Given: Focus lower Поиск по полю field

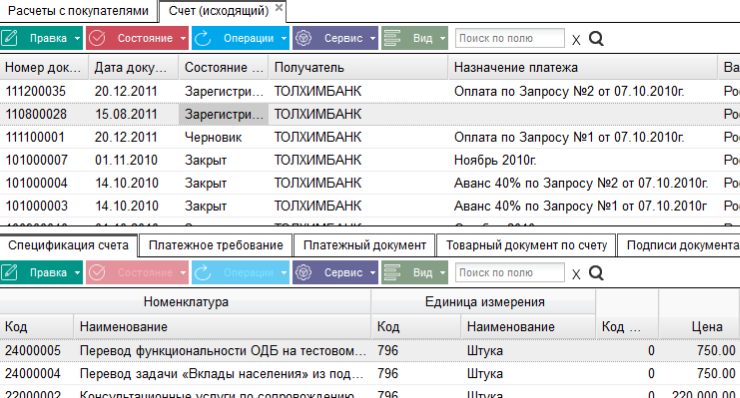Looking at the screenshot, I should tap(509, 272).
